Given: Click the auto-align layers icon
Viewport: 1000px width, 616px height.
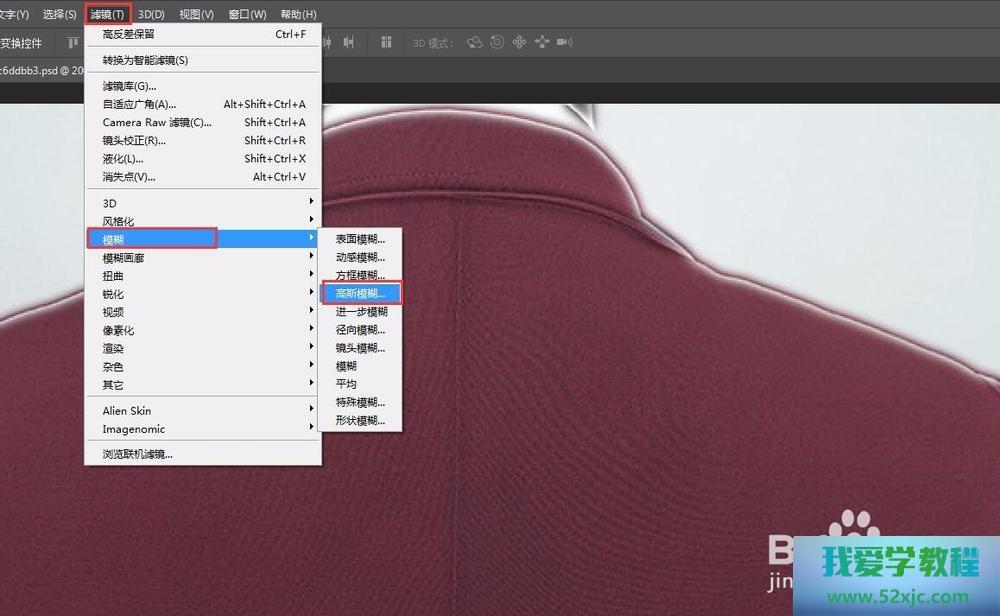Looking at the screenshot, I should (386, 42).
